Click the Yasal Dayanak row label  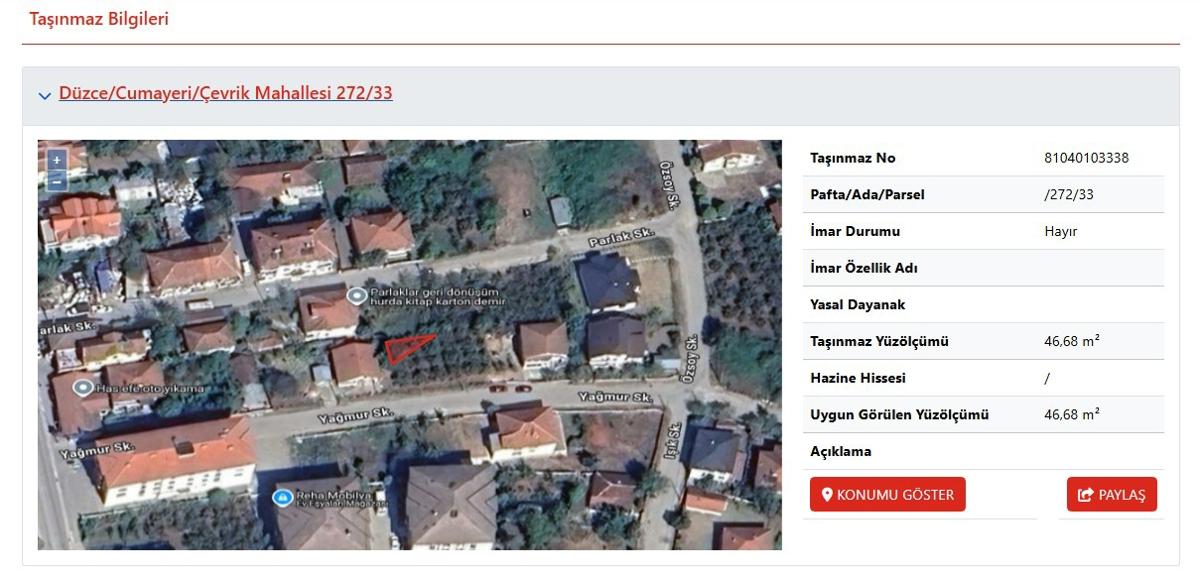(x=857, y=305)
